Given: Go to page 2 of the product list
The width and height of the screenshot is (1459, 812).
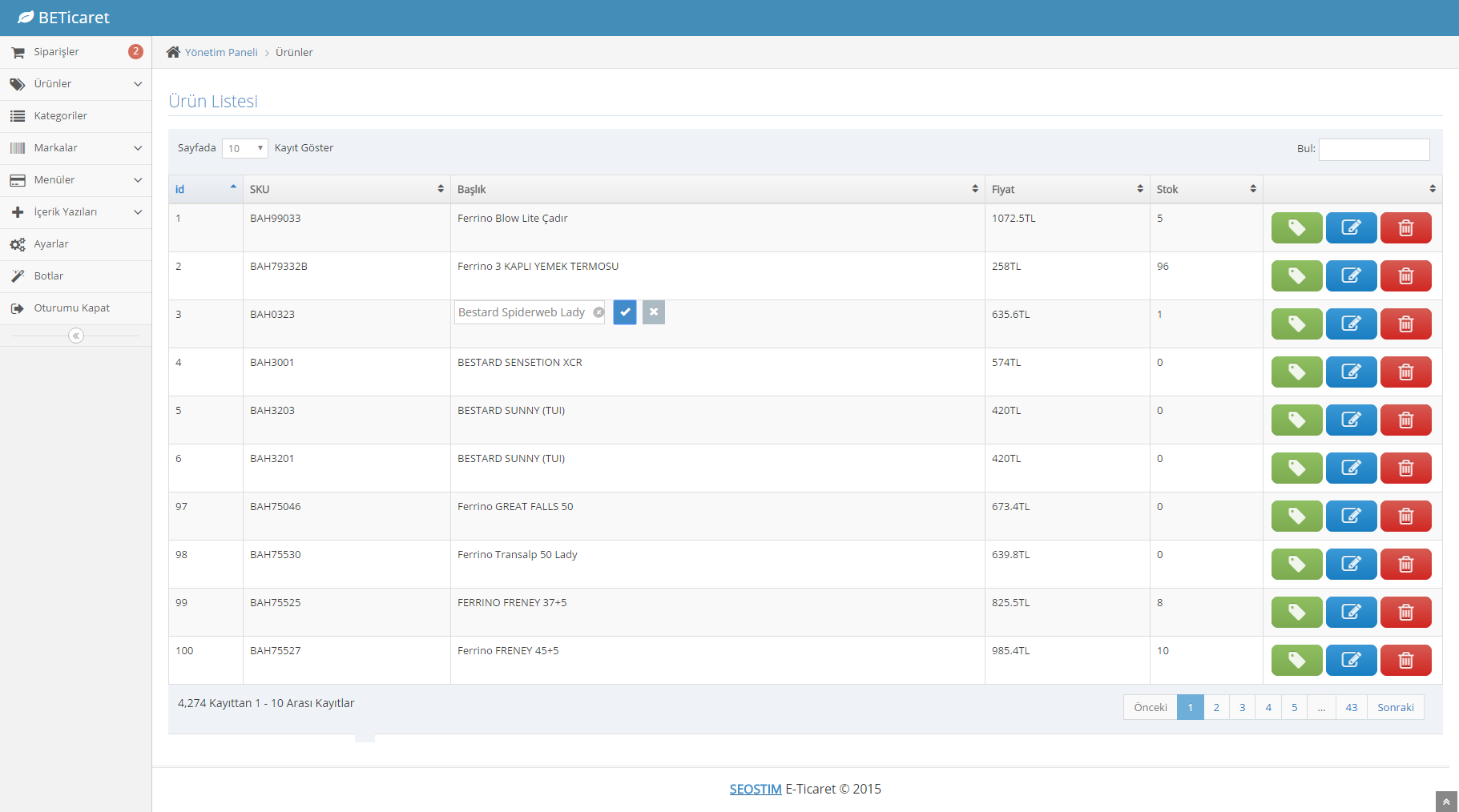Looking at the screenshot, I should (x=1216, y=707).
